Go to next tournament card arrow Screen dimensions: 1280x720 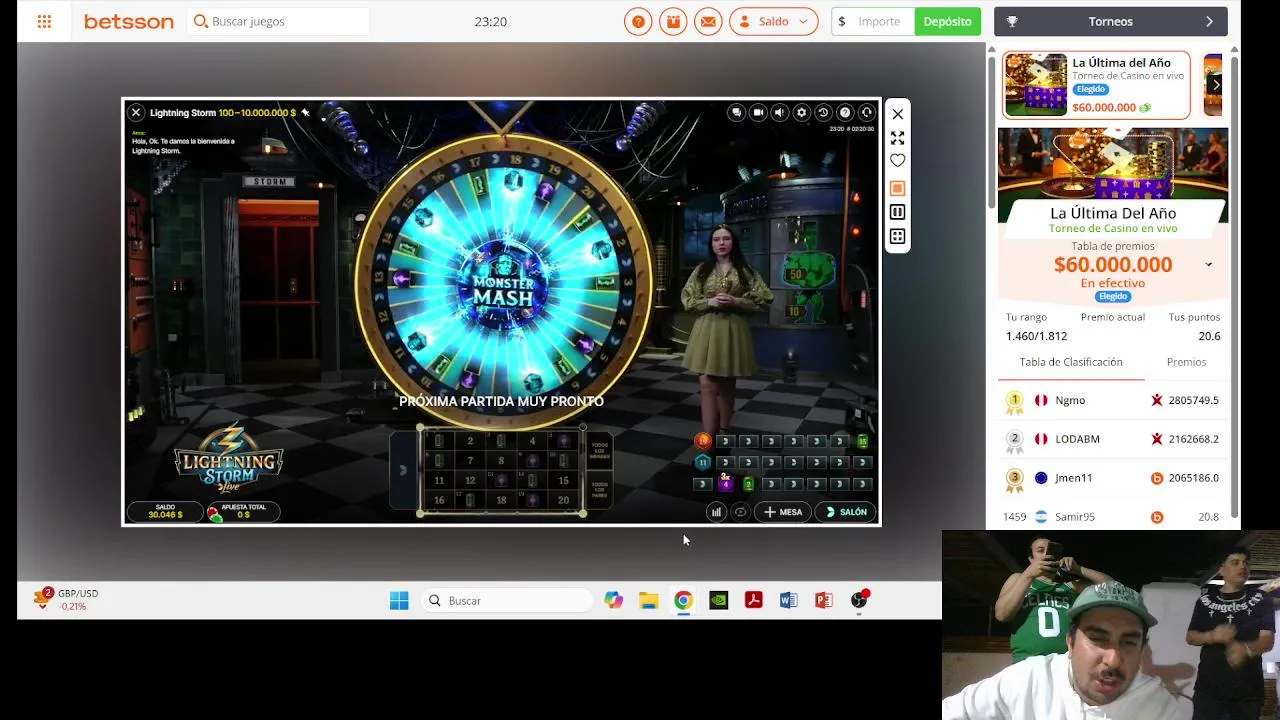click(x=1216, y=85)
